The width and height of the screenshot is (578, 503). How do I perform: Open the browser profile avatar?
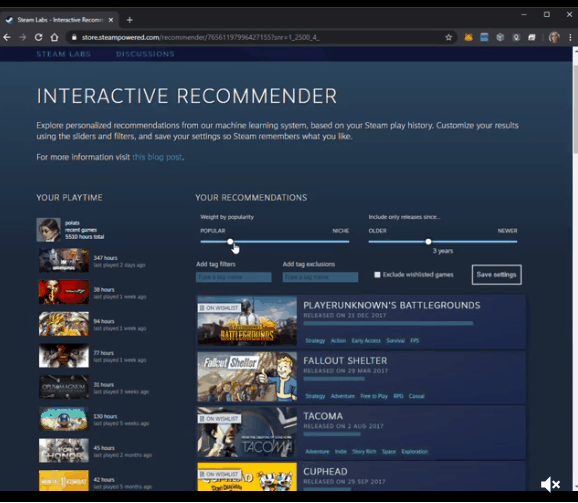(554, 37)
